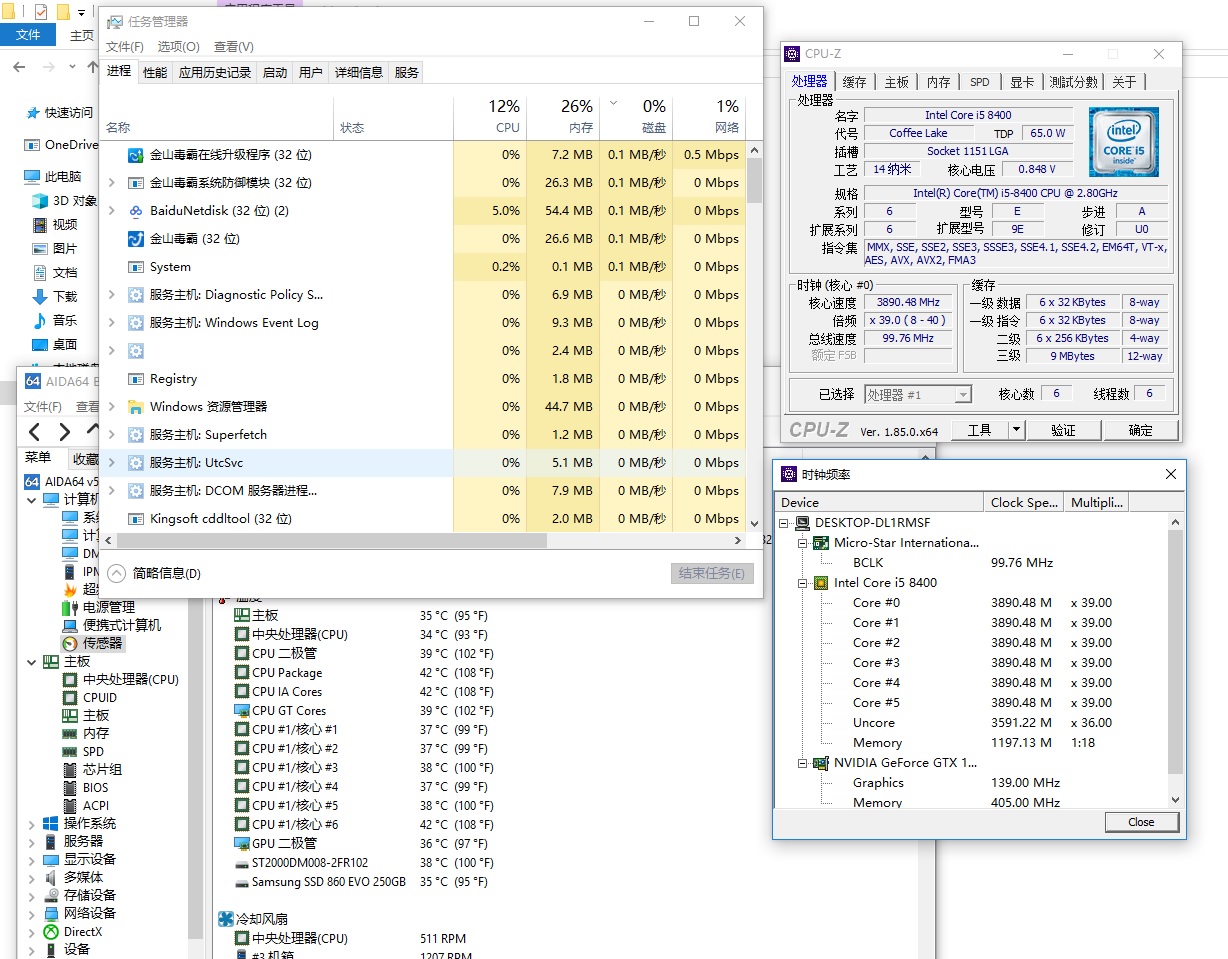Click the 音乐 note icon in File Explorer
Image resolution: width=1228 pixels, height=959 pixels.
(x=40, y=320)
